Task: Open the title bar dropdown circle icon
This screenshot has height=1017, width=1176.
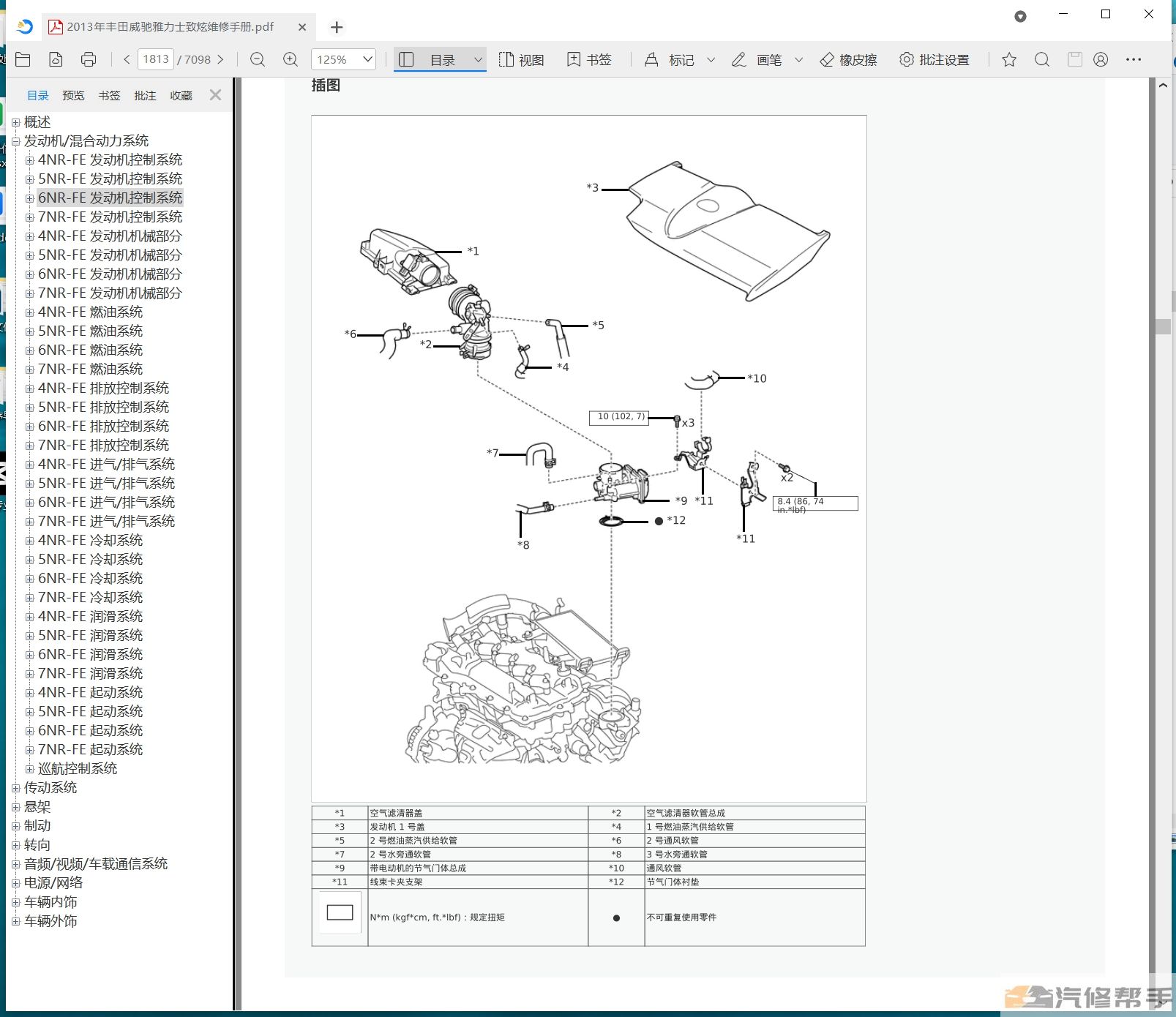Action: point(1020,16)
